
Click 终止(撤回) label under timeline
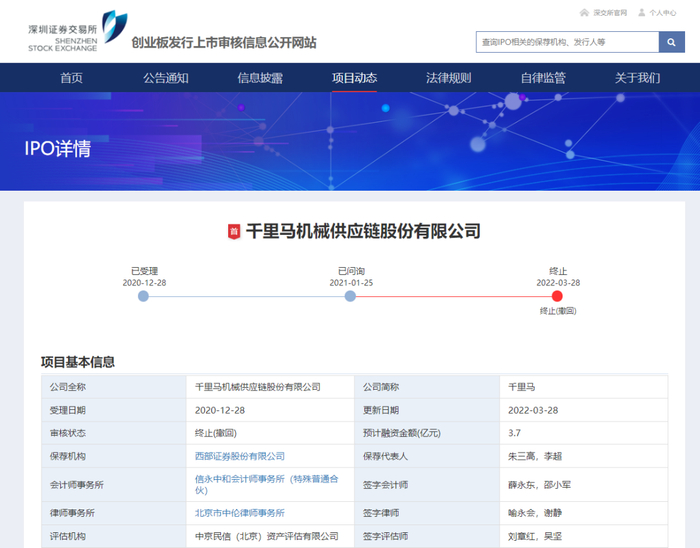[x=558, y=311]
